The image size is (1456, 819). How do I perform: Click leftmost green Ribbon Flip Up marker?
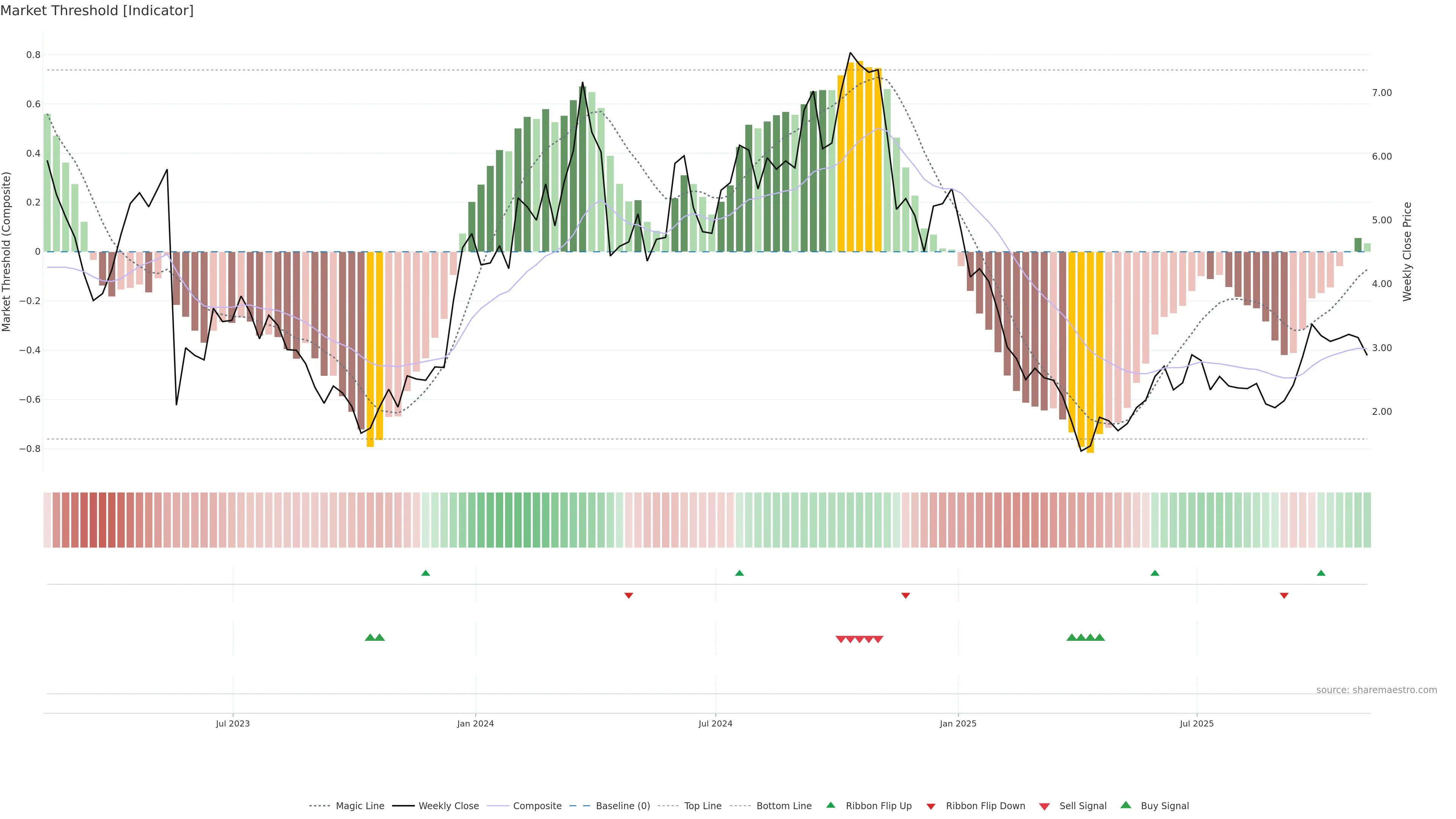pyautogui.click(x=425, y=573)
